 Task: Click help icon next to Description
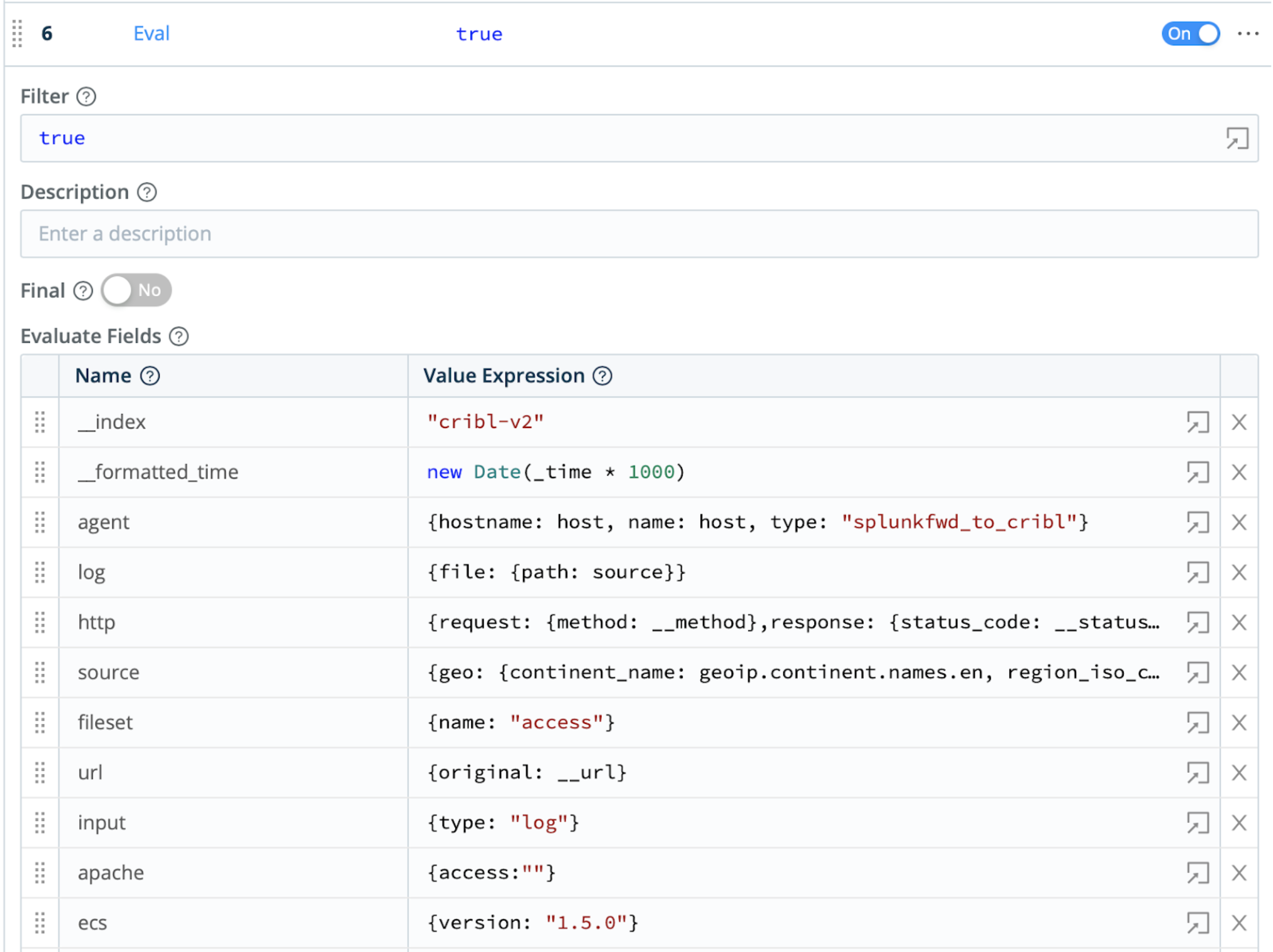click(147, 192)
